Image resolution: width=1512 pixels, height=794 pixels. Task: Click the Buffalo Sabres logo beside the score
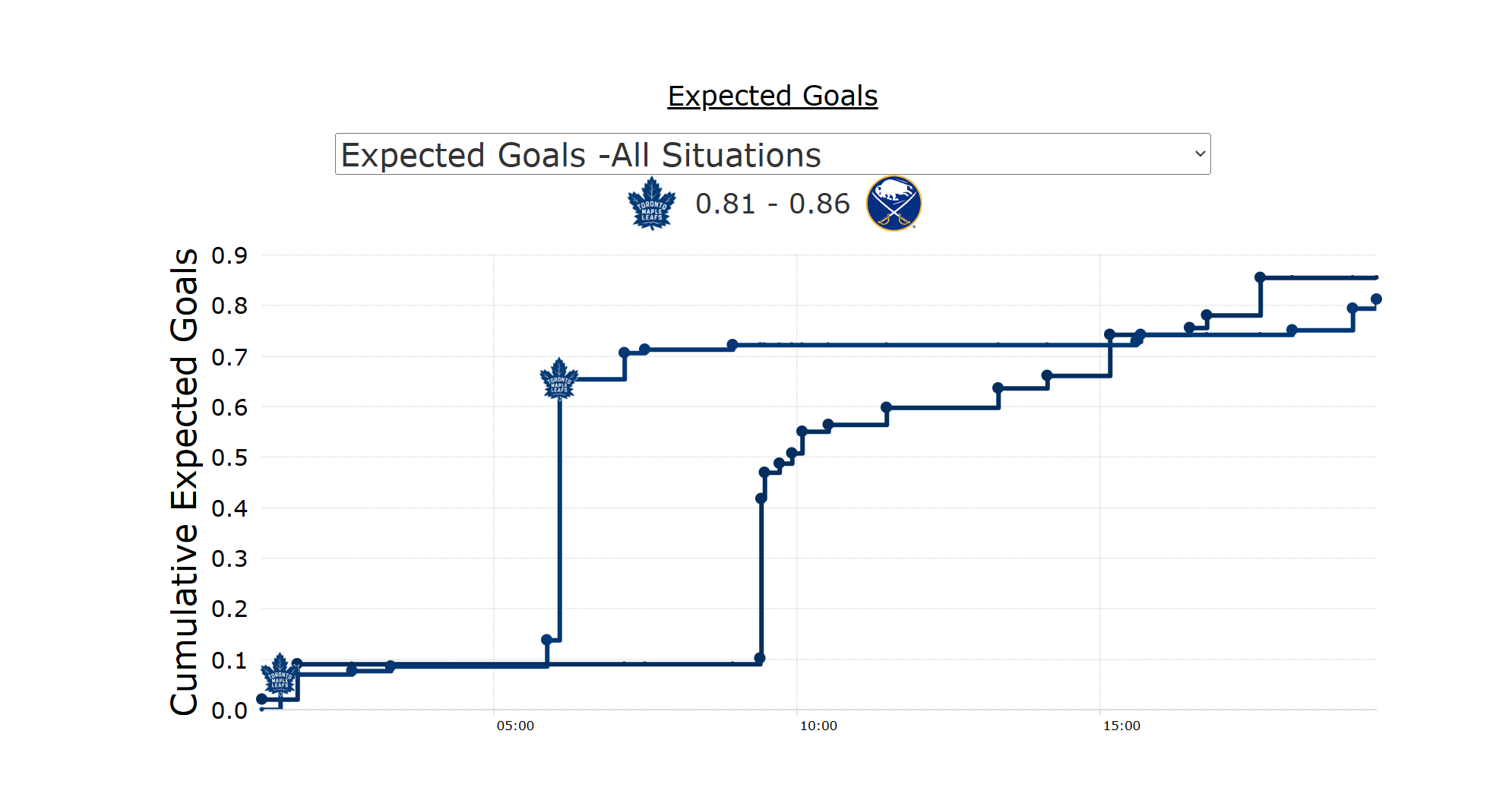click(x=894, y=204)
